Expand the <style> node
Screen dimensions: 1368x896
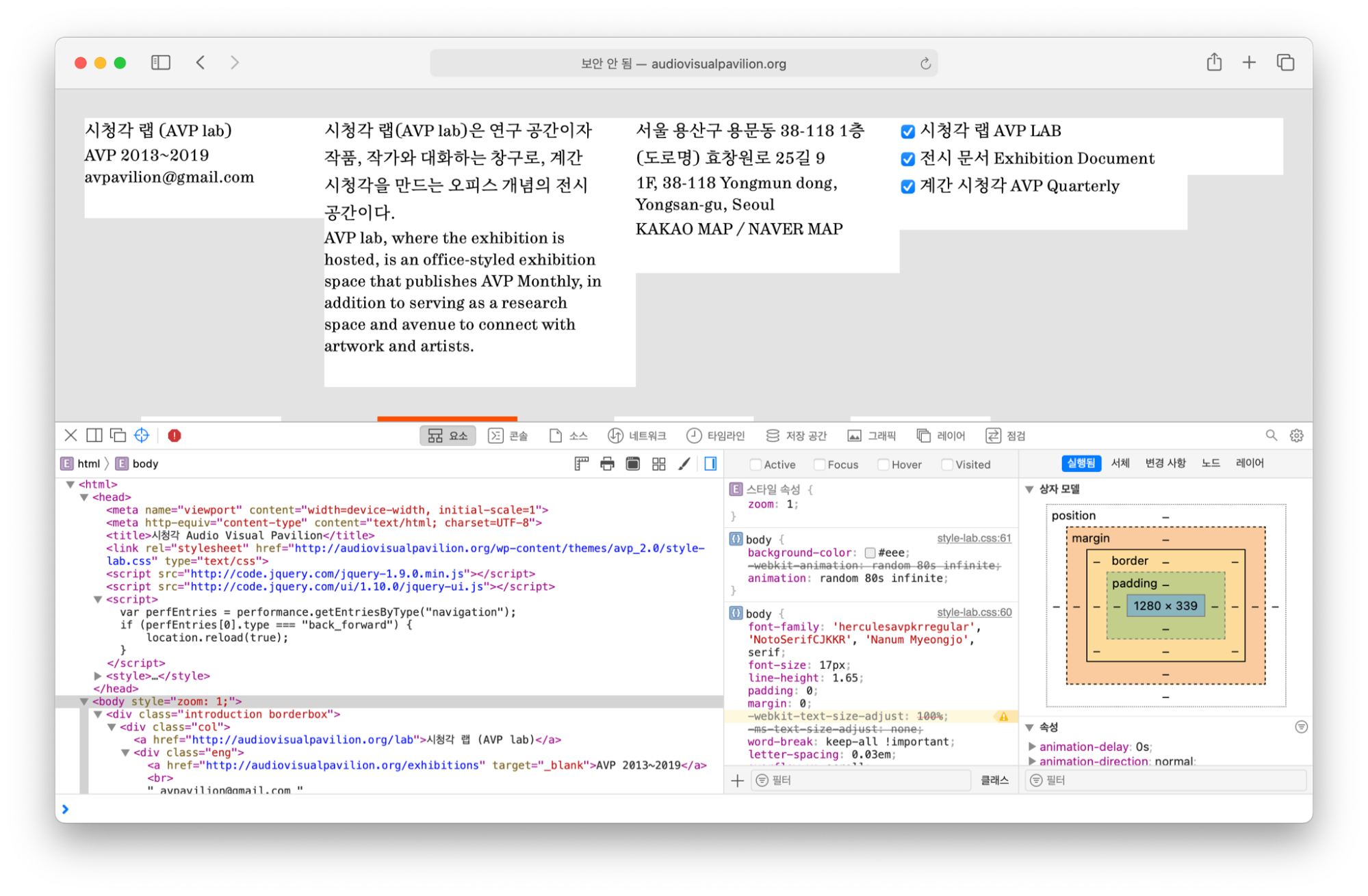pos(97,676)
